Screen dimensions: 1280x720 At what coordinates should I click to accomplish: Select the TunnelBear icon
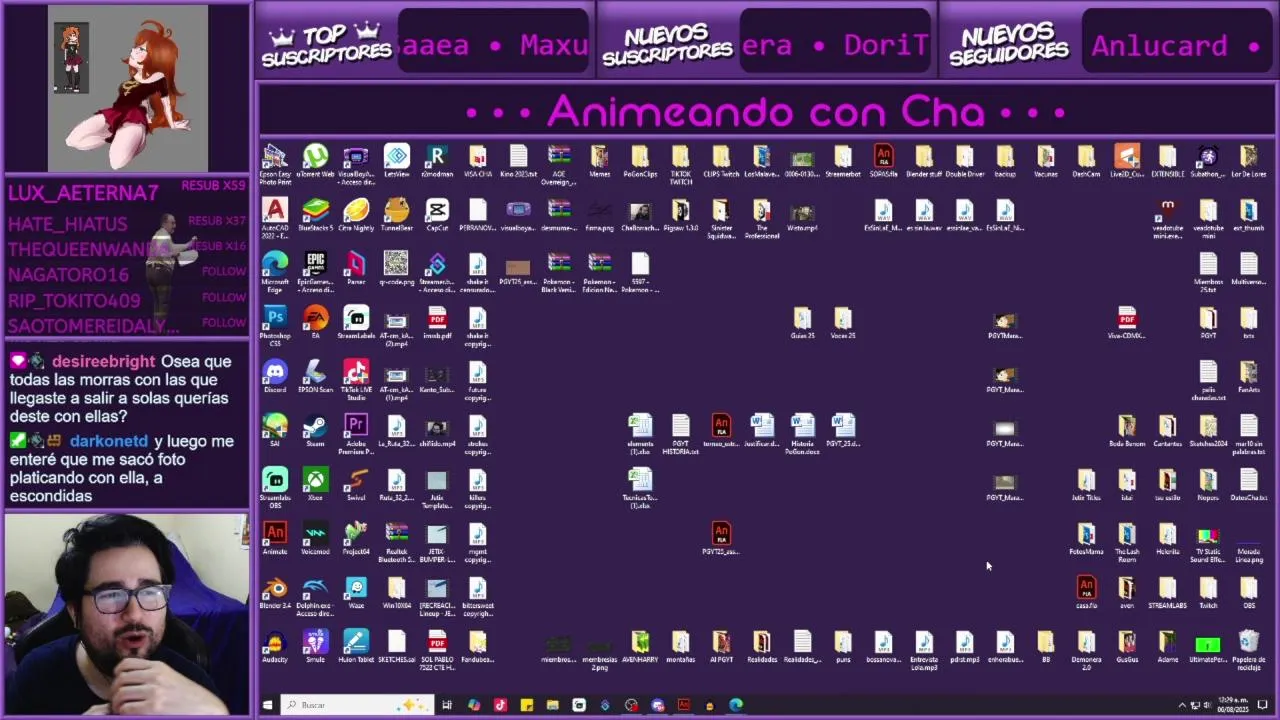[397, 216]
